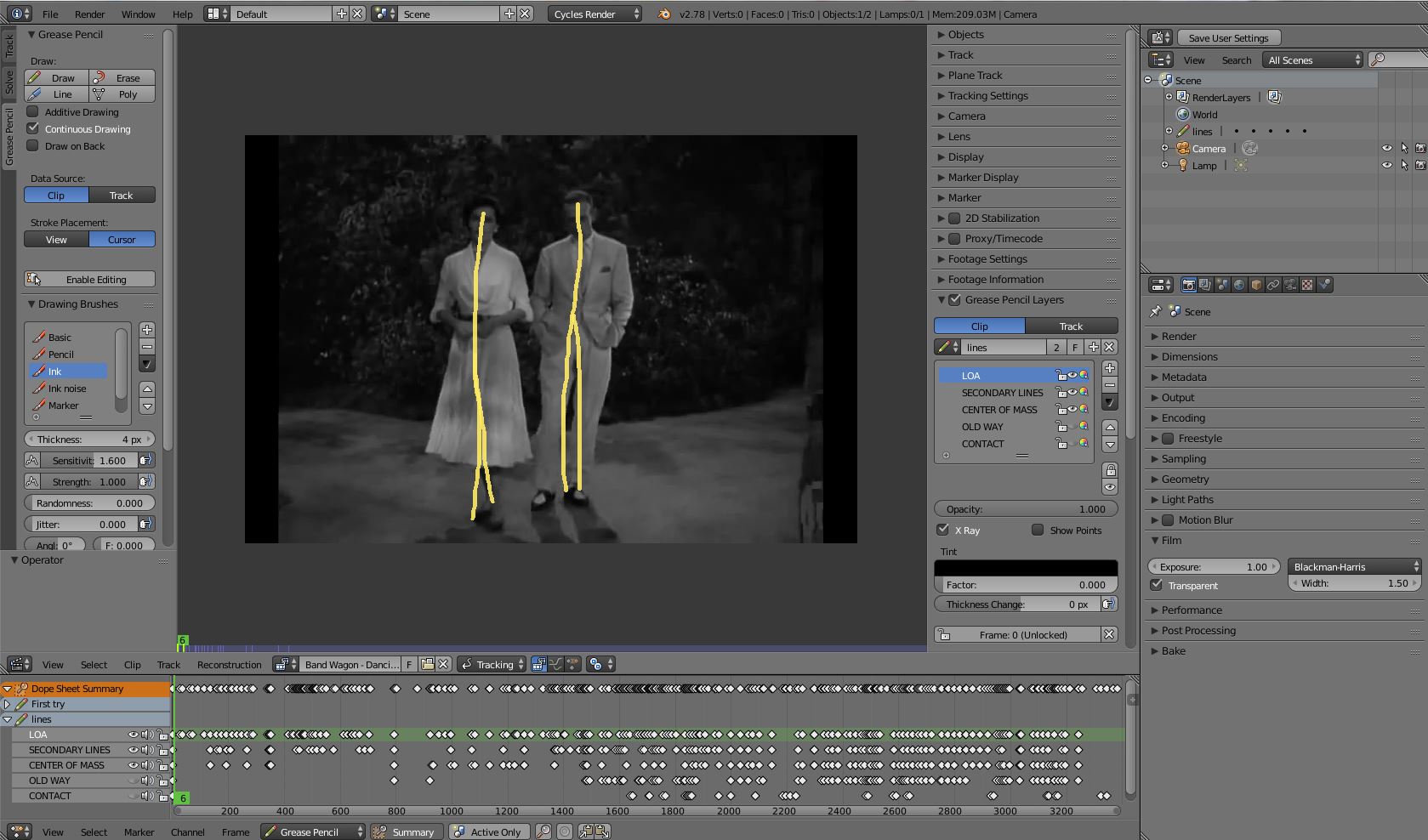The image size is (1428, 840).
Task: Paste keyframes in dope sheet
Action: point(602,831)
